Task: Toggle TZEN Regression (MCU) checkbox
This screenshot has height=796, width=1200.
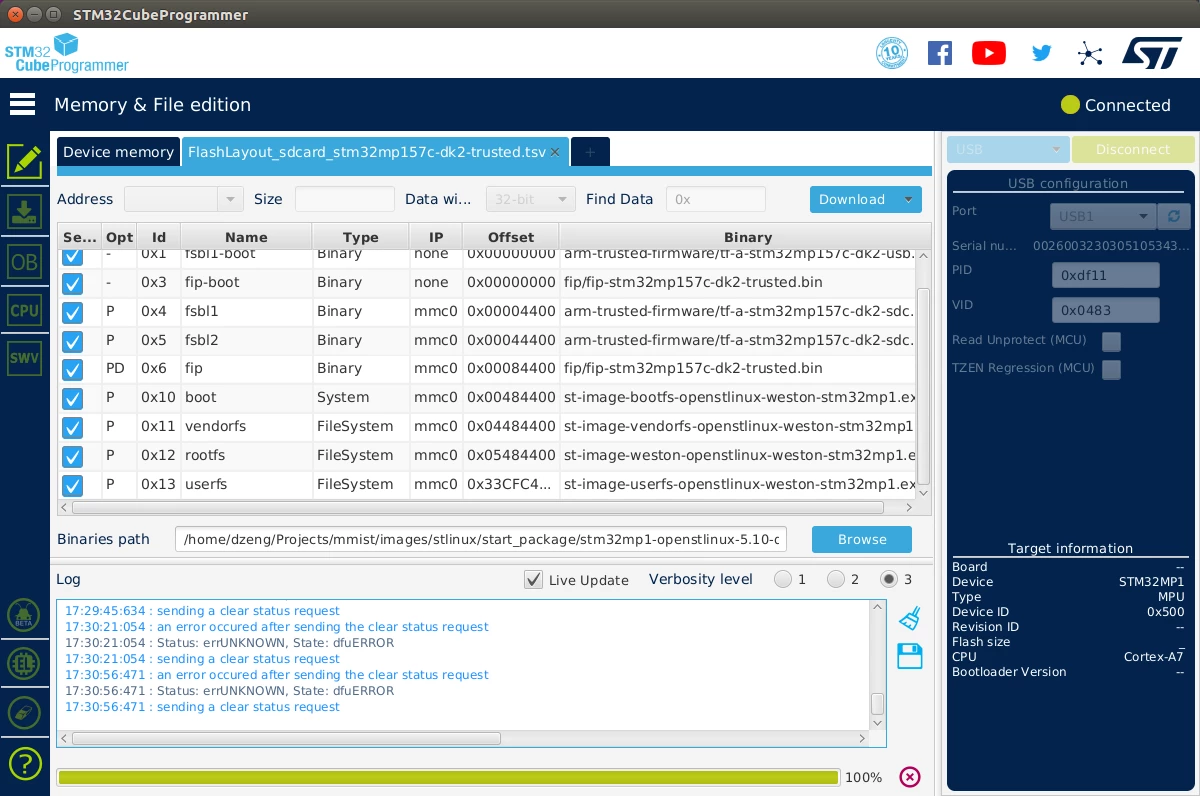Action: point(1111,370)
